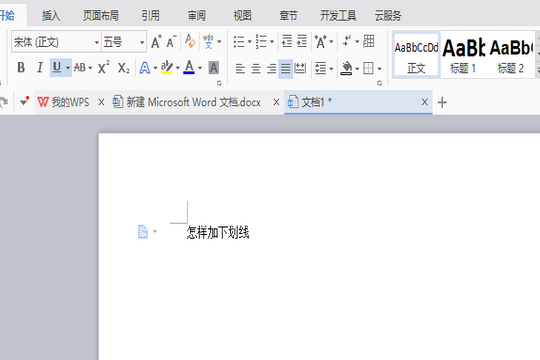
Task: Decrease font size
Action: (x=171, y=42)
